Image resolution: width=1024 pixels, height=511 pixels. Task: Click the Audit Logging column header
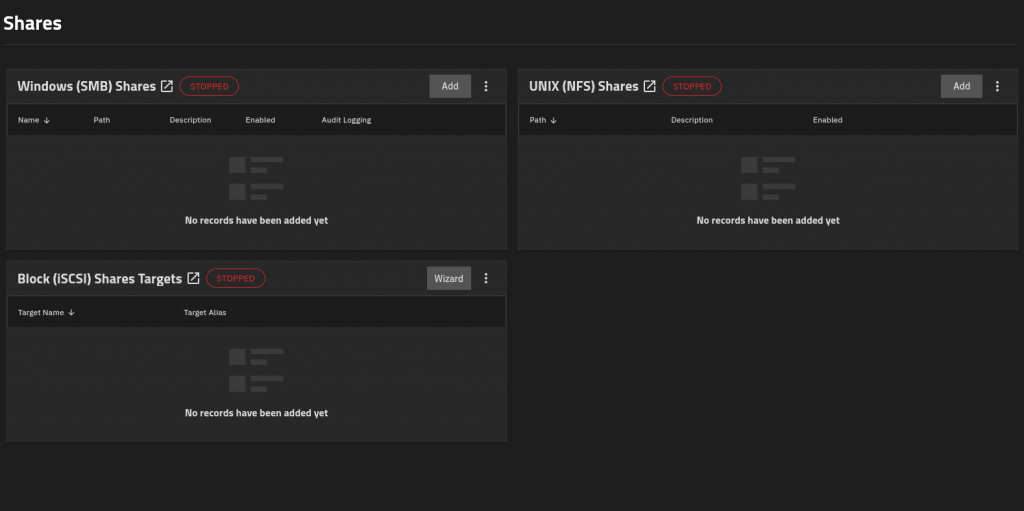tap(346, 120)
